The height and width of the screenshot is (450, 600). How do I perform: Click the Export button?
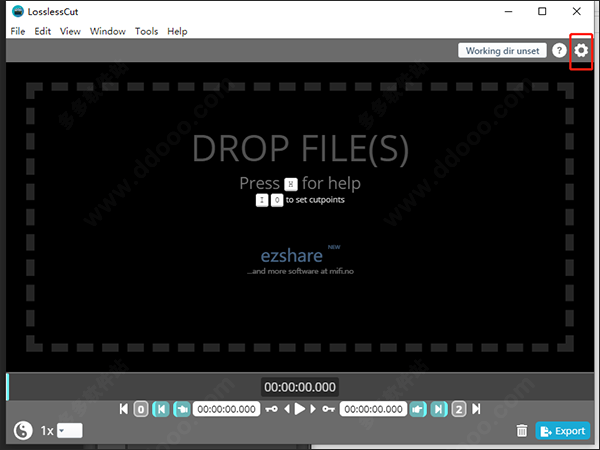pos(562,431)
